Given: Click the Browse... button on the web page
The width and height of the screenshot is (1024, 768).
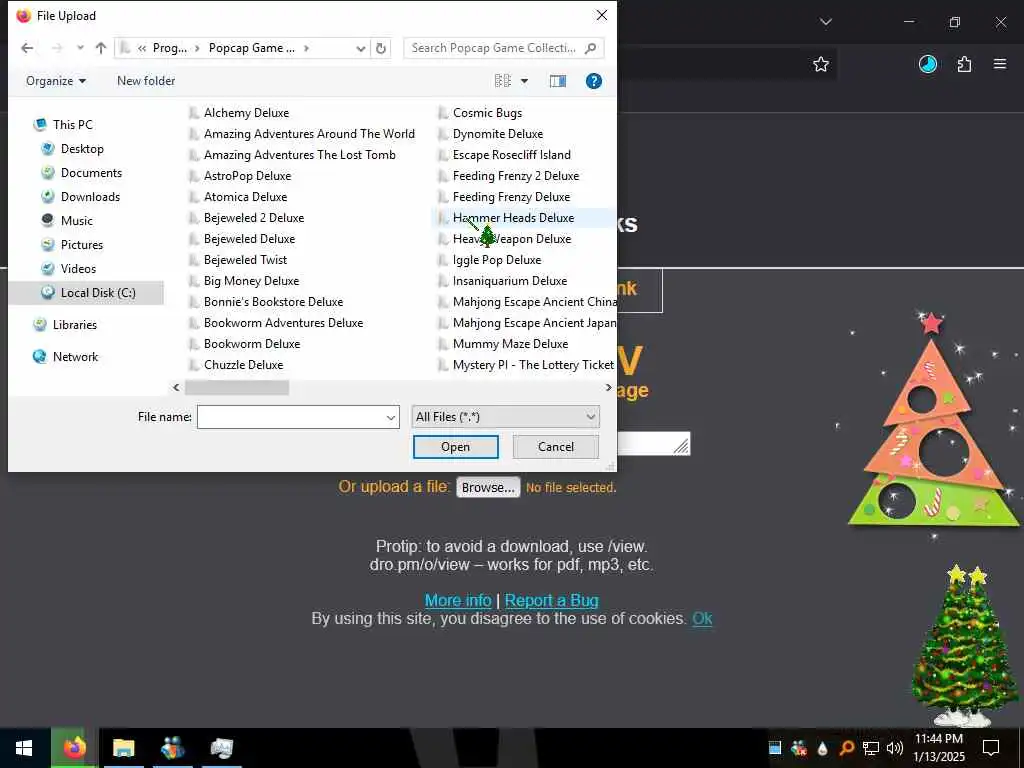Looking at the screenshot, I should [488, 487].
